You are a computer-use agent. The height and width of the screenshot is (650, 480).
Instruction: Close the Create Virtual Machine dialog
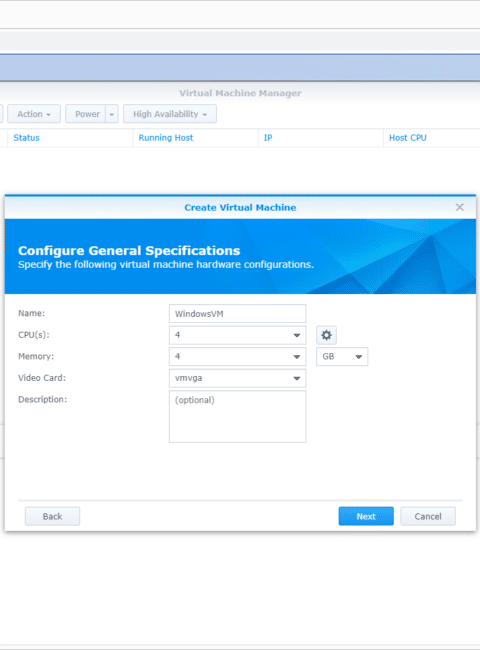click(x=459, y=207)
